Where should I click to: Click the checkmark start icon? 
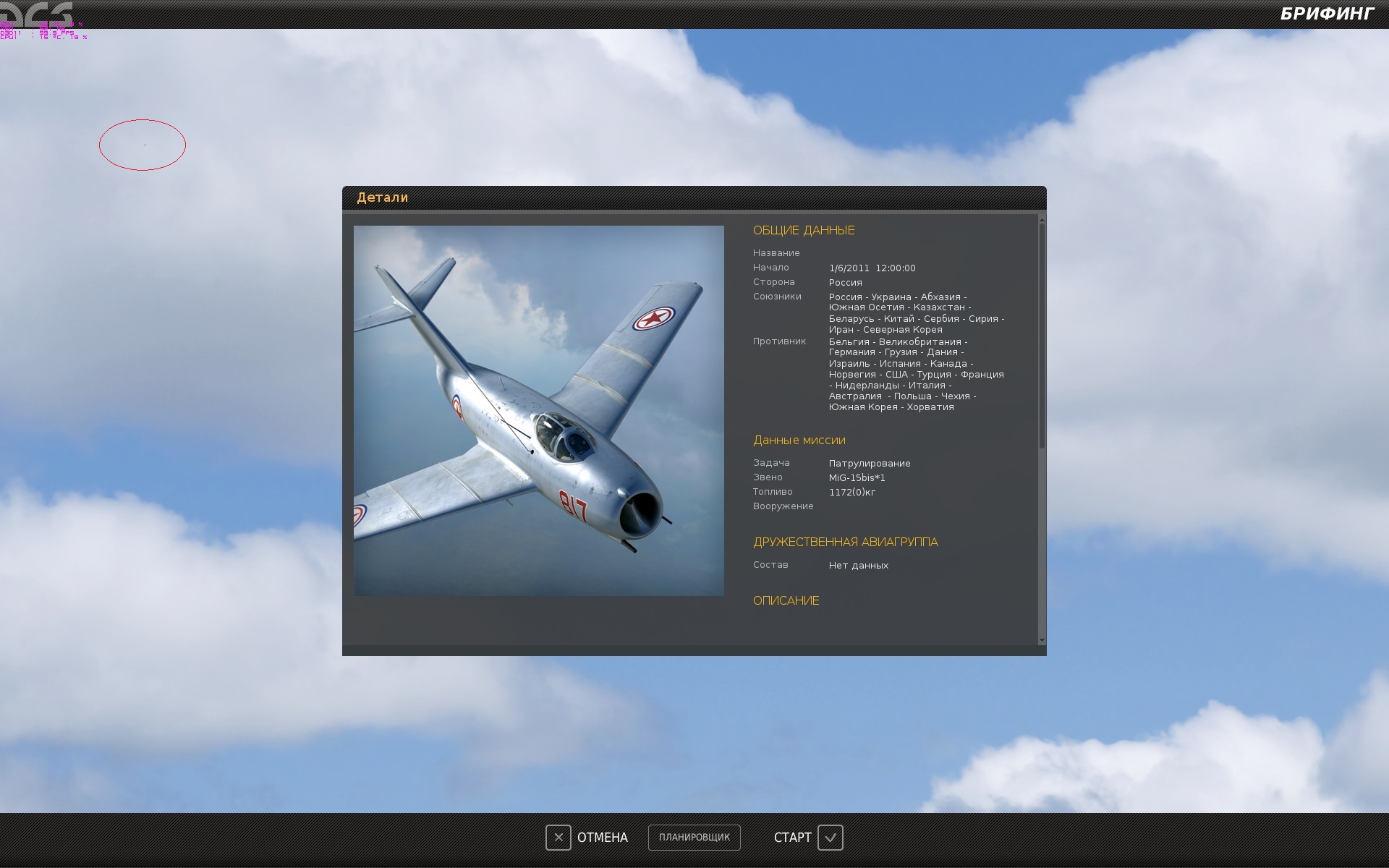click(x=831, y=838)
